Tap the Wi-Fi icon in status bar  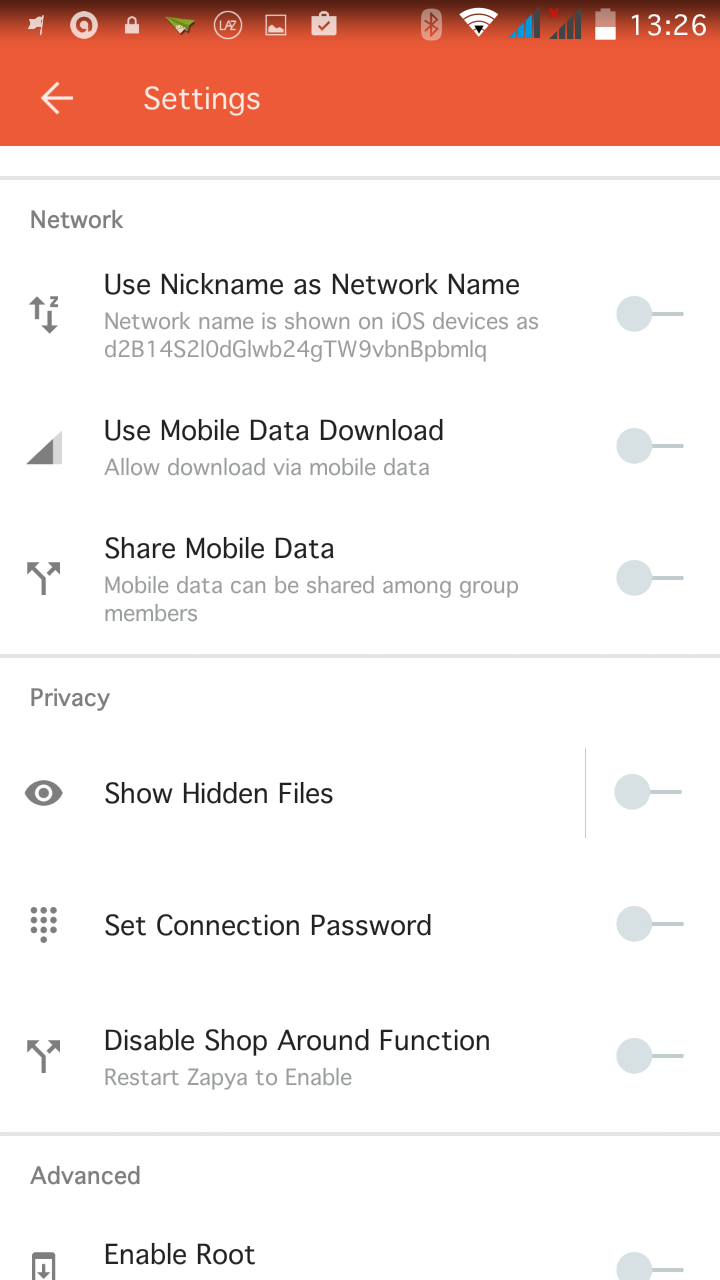pyautogui.click(x=478, y=24)
